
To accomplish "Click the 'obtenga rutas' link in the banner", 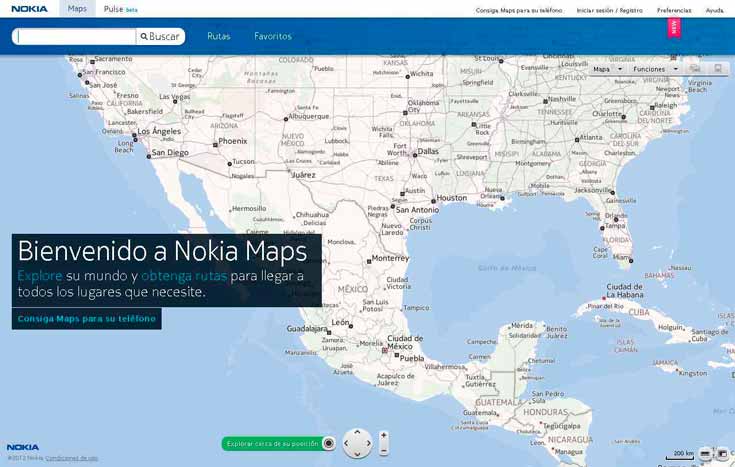I will pos(184,276).
